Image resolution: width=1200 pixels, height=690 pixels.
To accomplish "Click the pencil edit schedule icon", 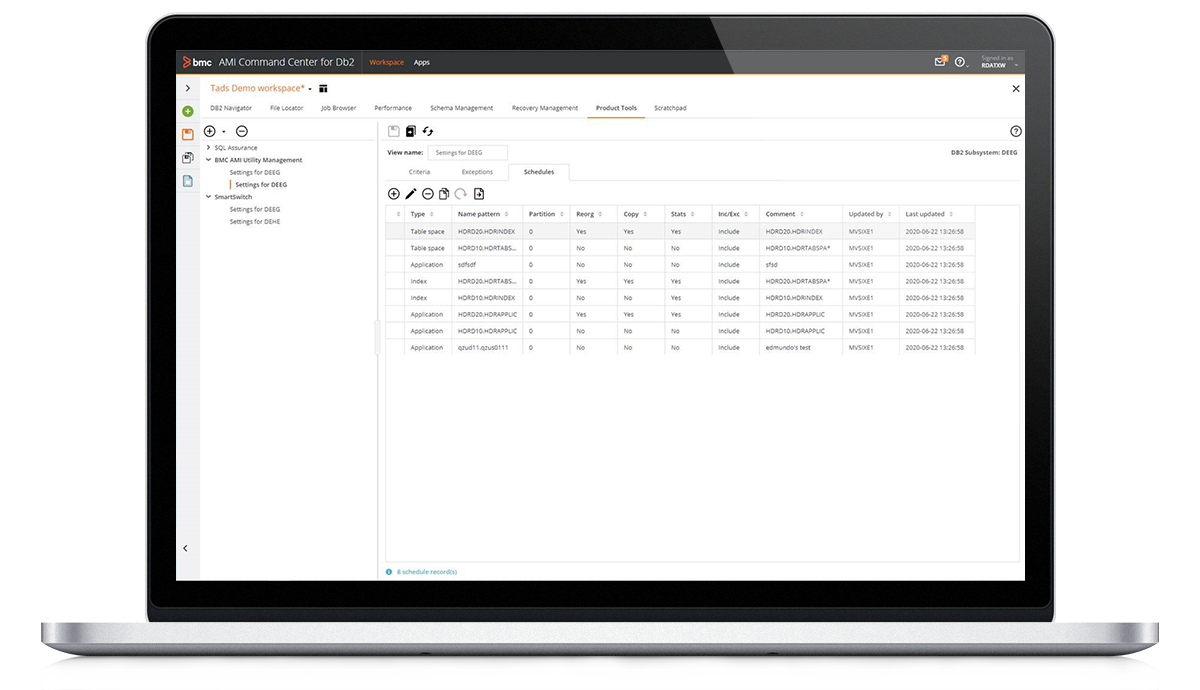I will click(411, 194).
